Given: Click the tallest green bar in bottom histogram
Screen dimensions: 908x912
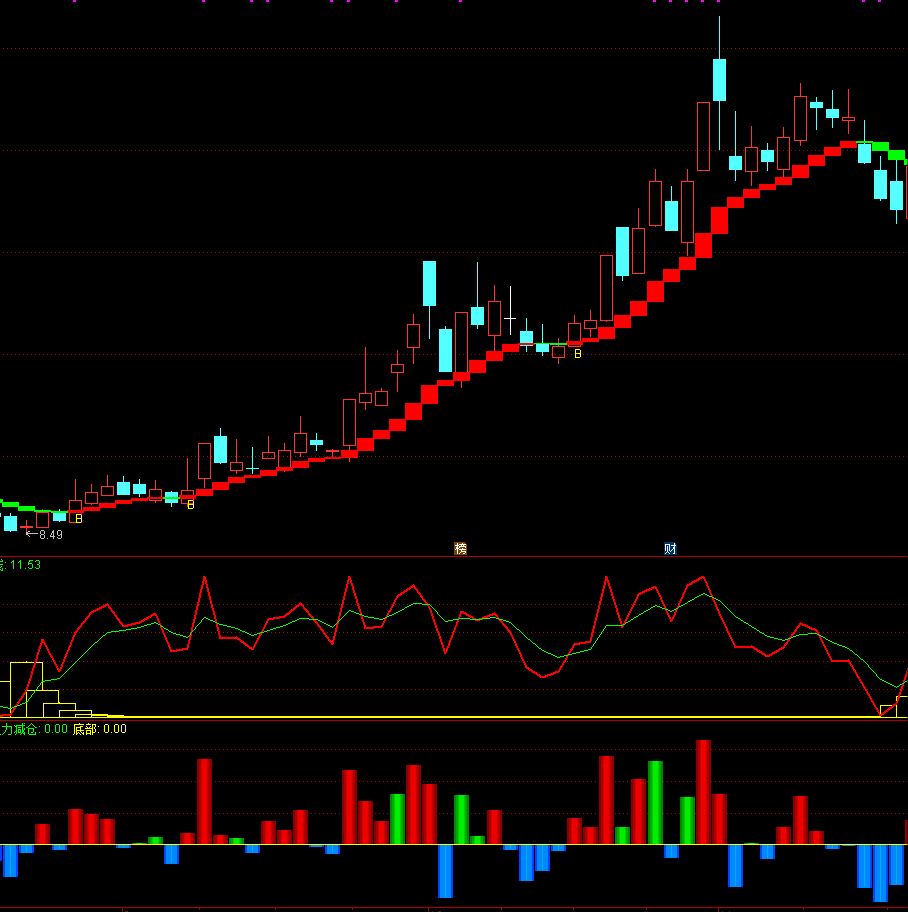Looking at the screenshot, I should [655, 802].
